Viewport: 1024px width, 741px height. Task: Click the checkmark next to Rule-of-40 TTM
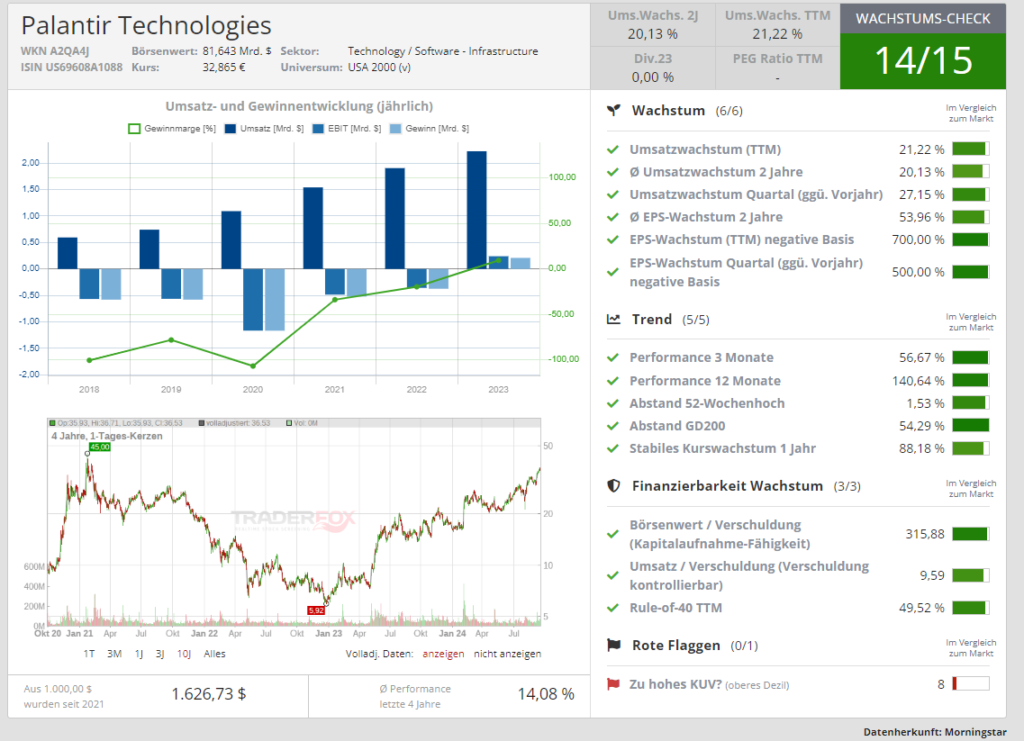[x=612, y=608]
